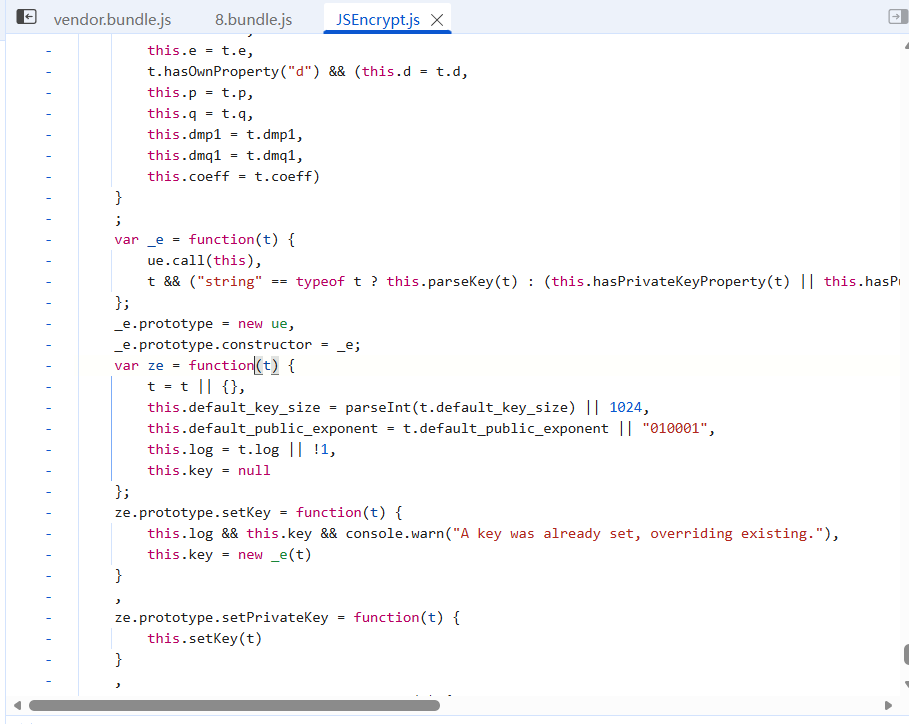Image resolution: width=909 pixels, height=724 pixels.
Task: Switch to the vendor.bundle.js tab
Action: (112, 20)
